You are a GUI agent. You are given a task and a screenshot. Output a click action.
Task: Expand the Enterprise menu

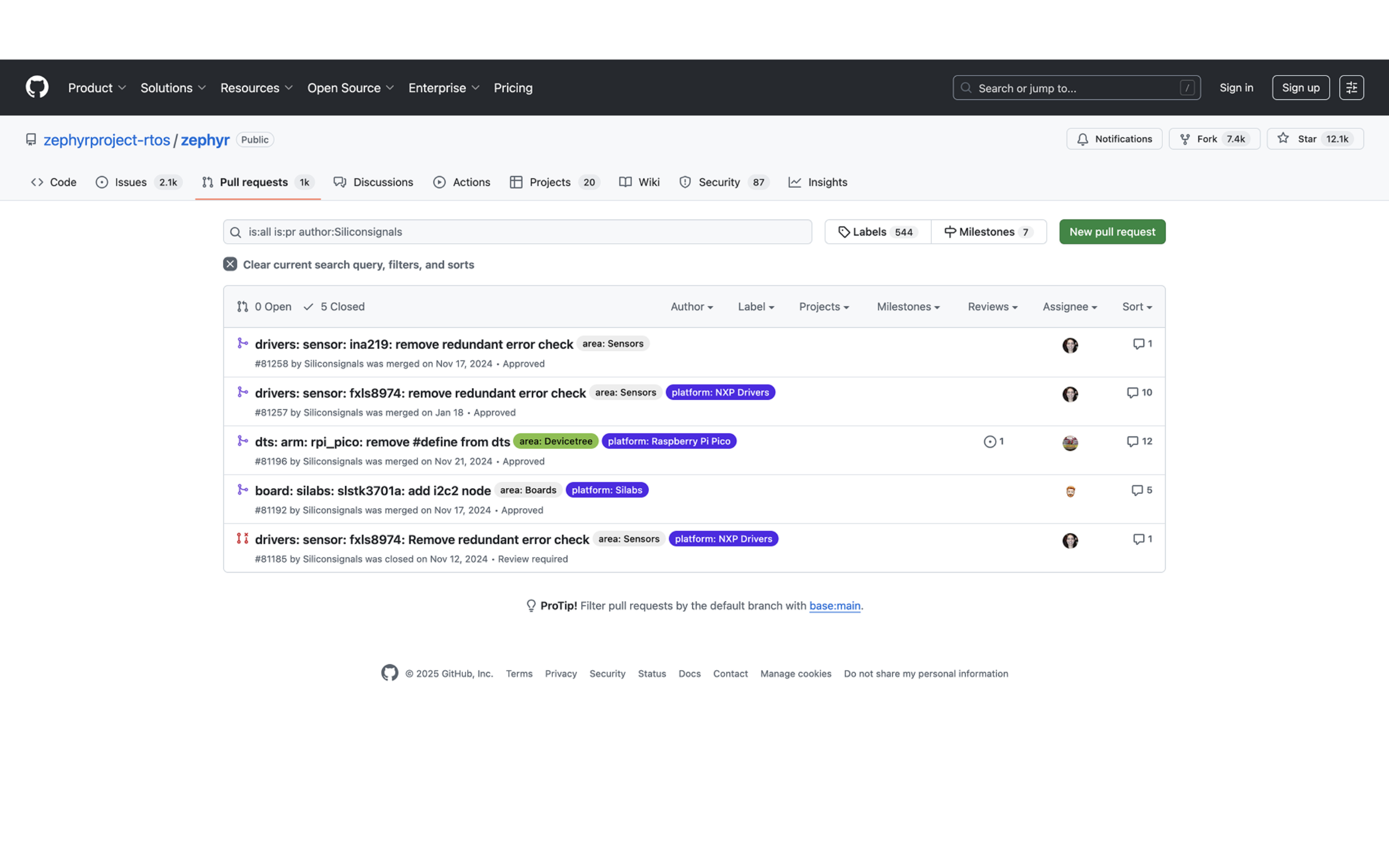click(x=444, y=88)
